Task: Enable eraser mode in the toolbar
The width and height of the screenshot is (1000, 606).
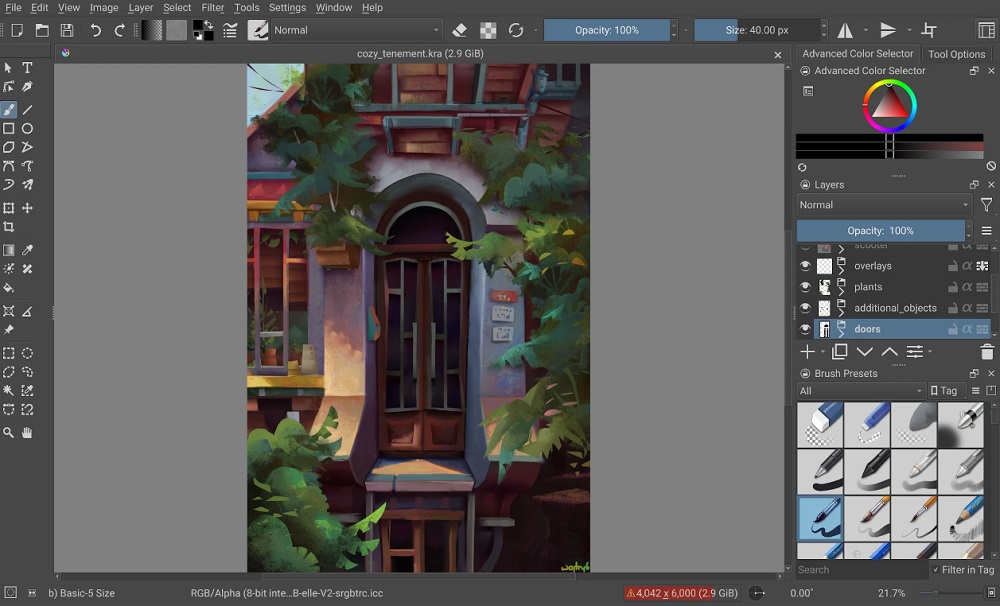Action: pos(459,30)
